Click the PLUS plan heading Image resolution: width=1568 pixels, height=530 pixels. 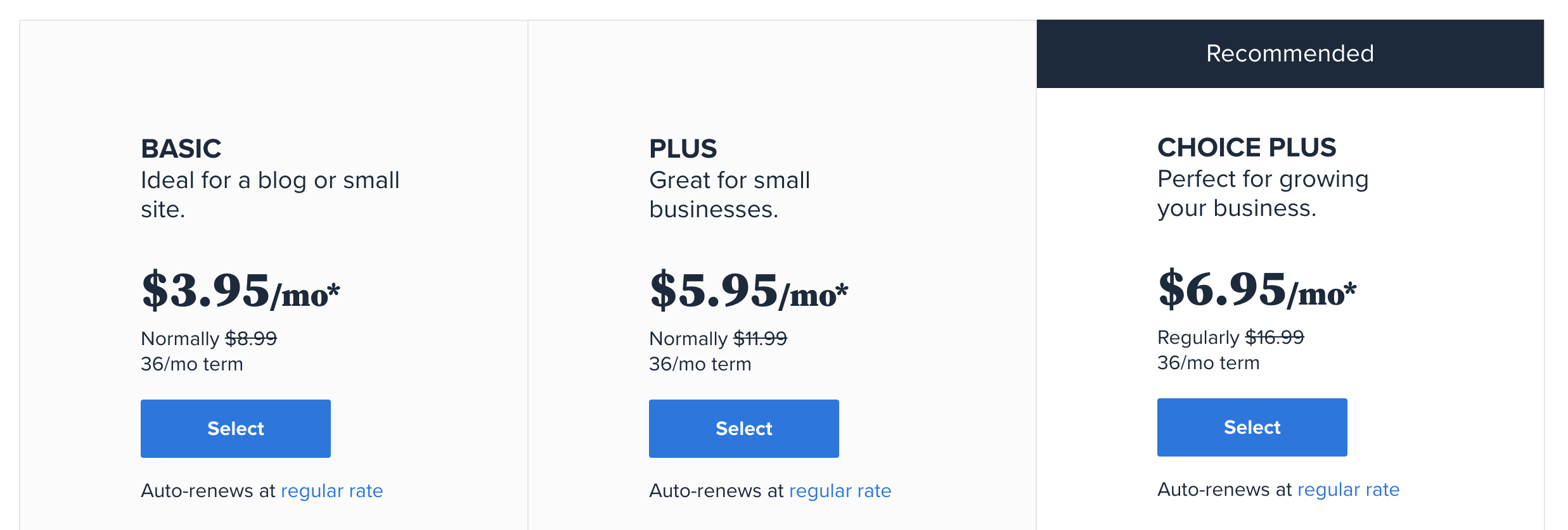click(683, 149)
